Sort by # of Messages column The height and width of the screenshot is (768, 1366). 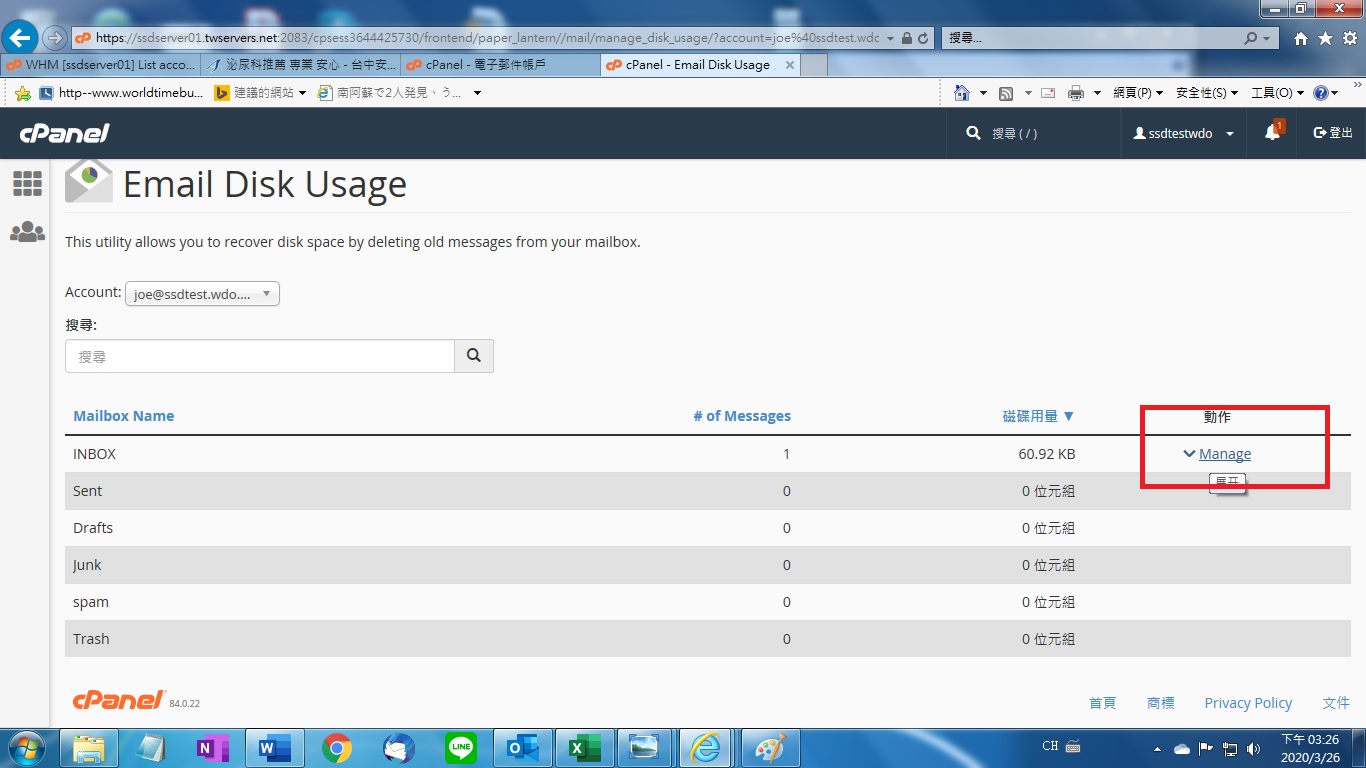741,416
